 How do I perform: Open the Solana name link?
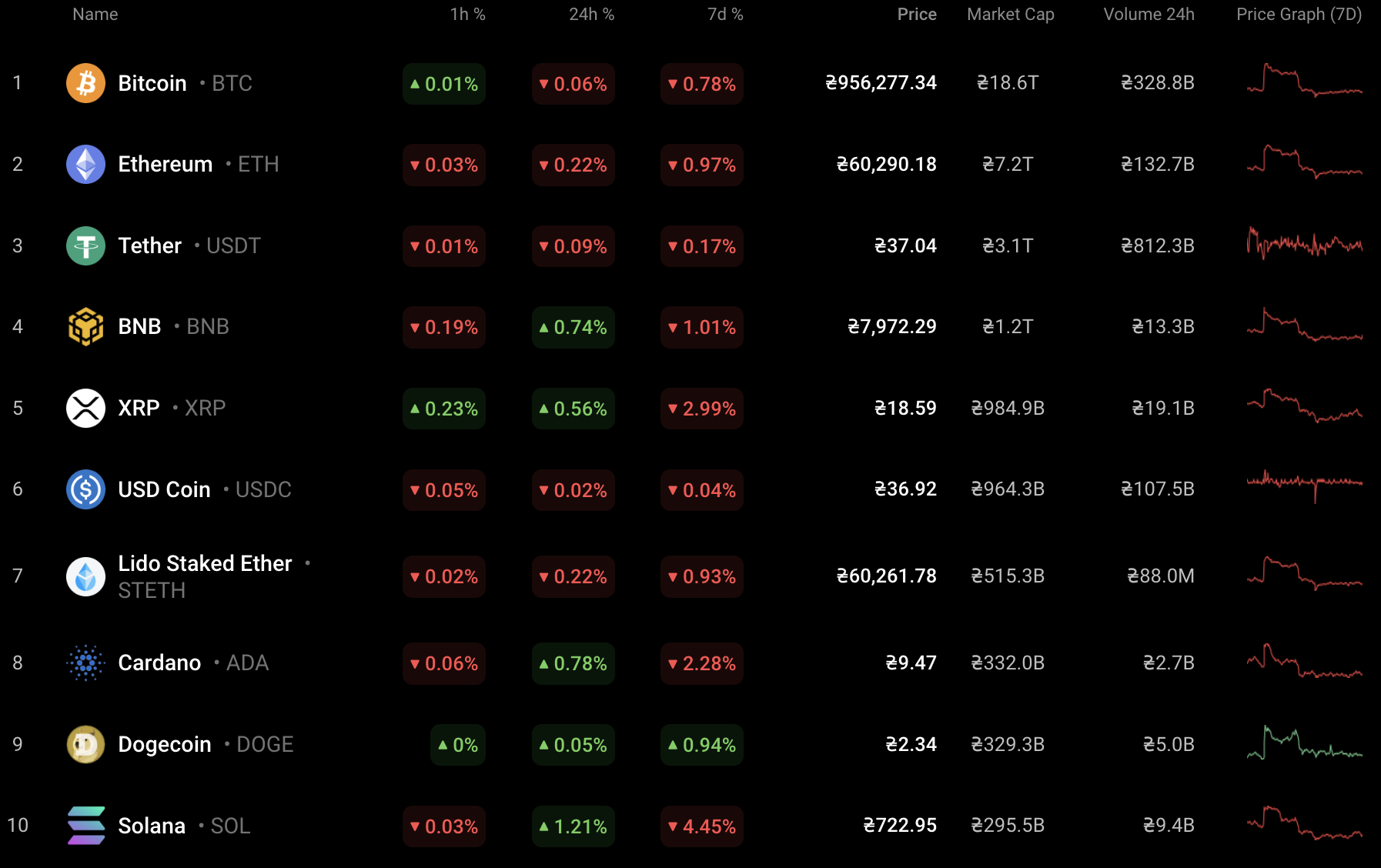[x=152, y=826]
